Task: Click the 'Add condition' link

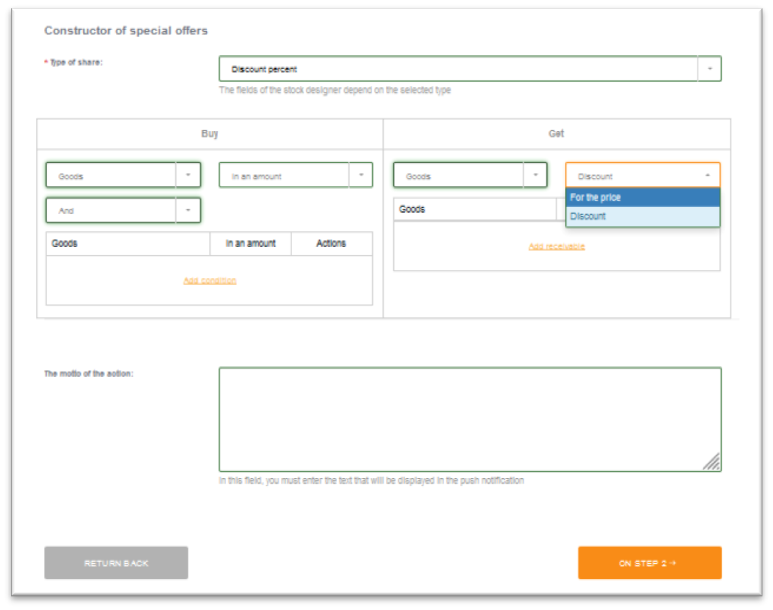Action: click(210, 280)
